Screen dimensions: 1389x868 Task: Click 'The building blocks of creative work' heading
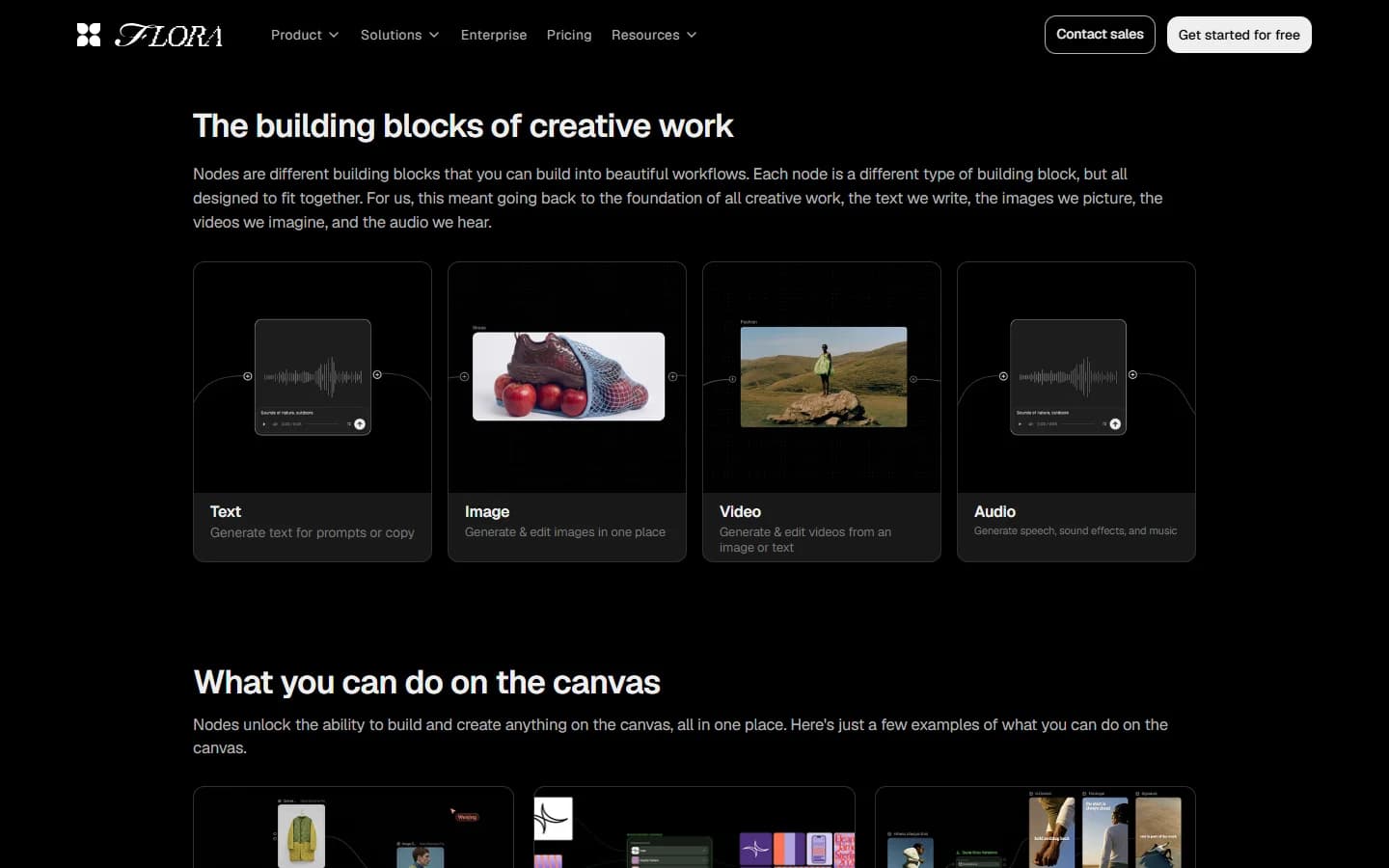tap(463, 126)
